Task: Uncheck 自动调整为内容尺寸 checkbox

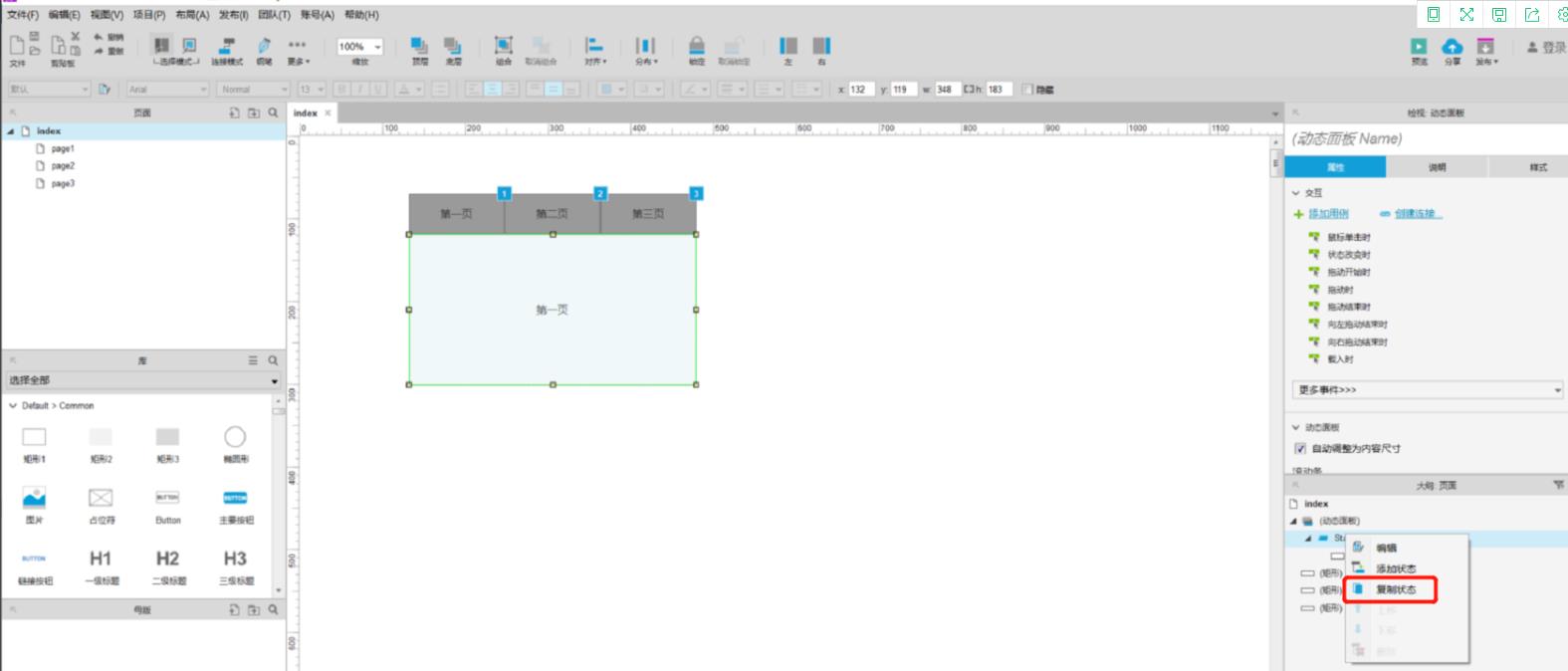Action: [1300, 449]
